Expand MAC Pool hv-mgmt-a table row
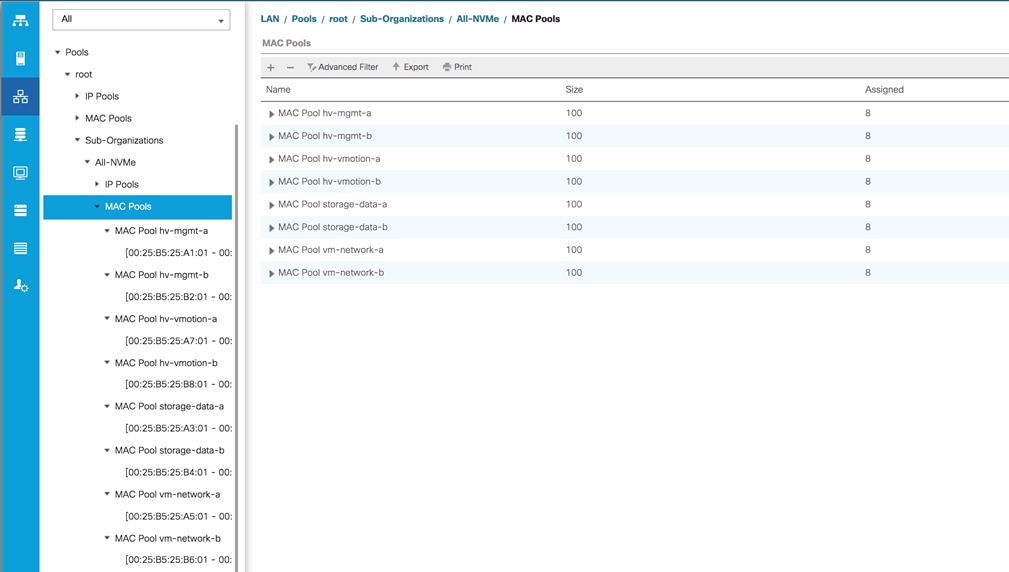Screen dimensions: 1009x572 [272, 114]
